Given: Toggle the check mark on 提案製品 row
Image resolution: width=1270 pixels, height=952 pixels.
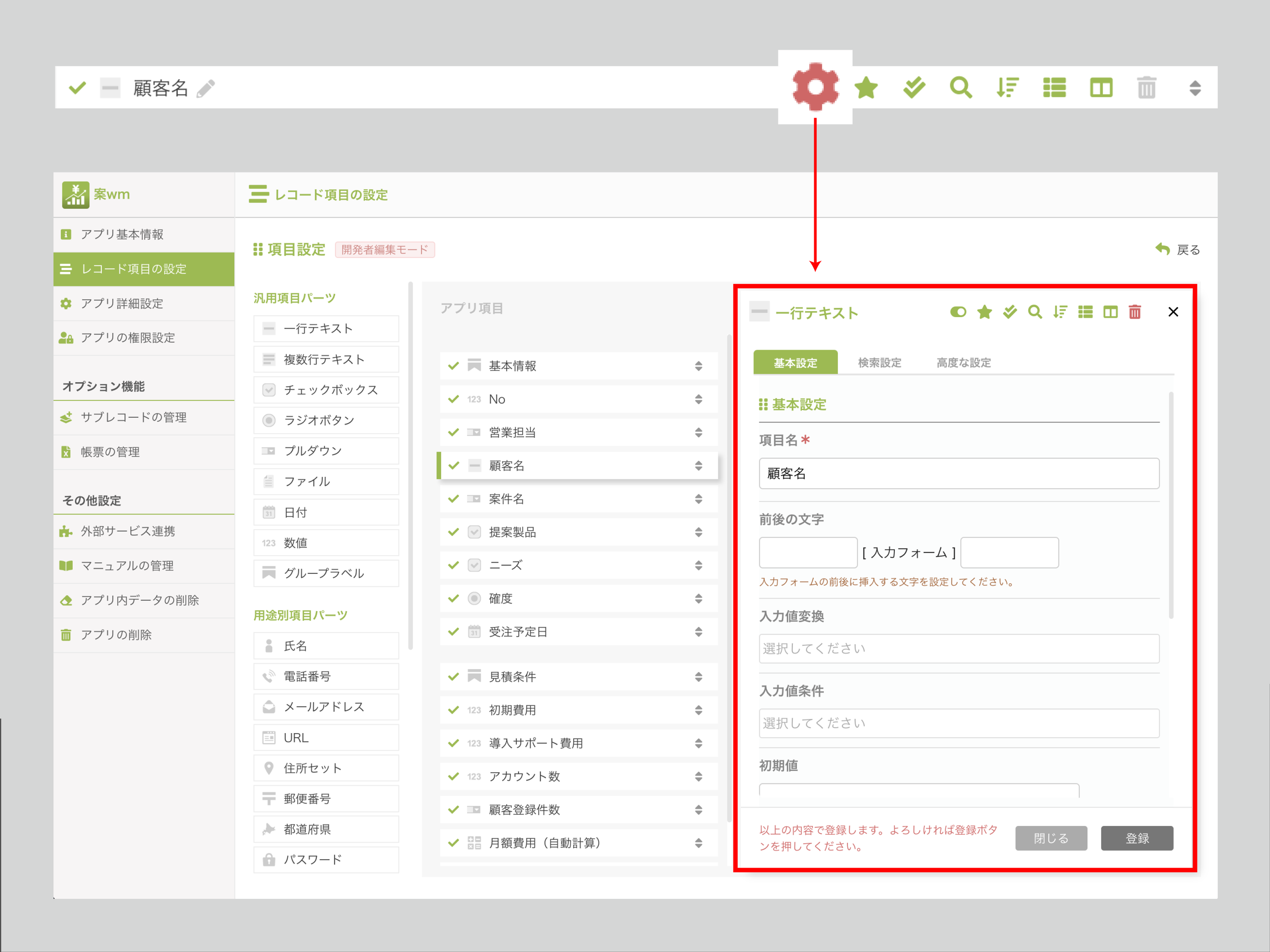Looking at the screenshot, I should click(454, 532).
